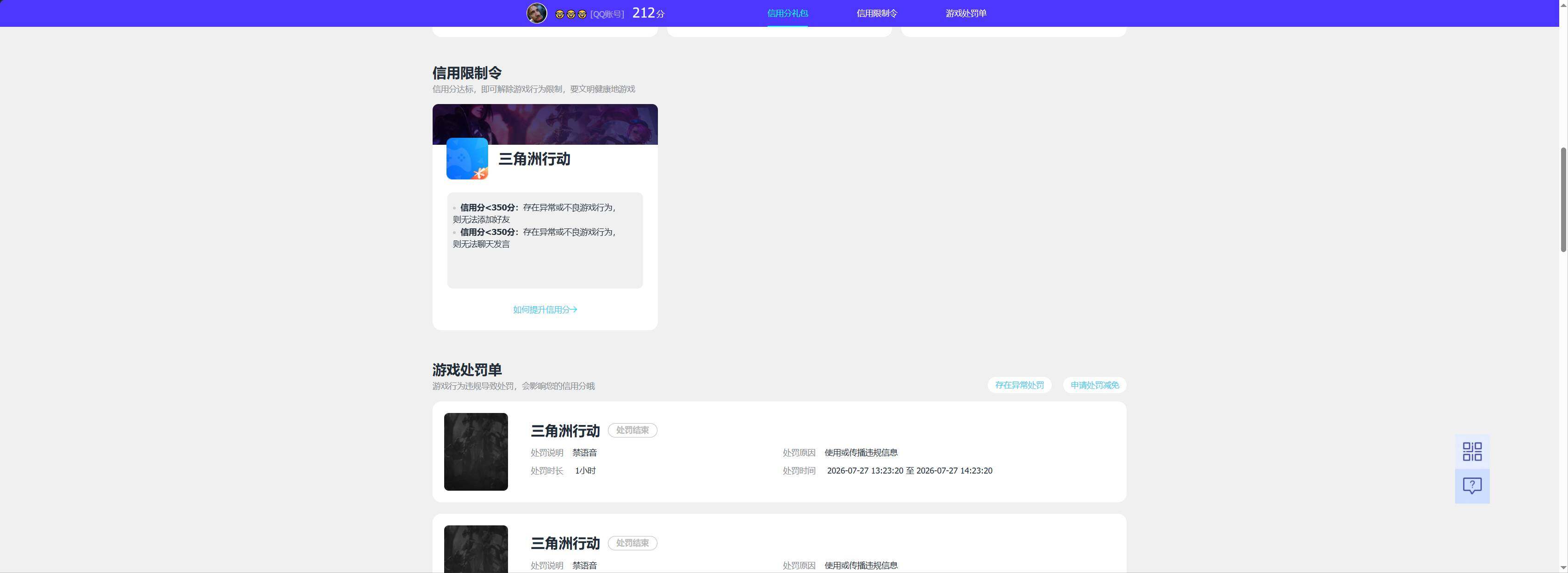
Task: Click 禁语音 in 1小时 penalty record
Action: (x=584, y=453)
